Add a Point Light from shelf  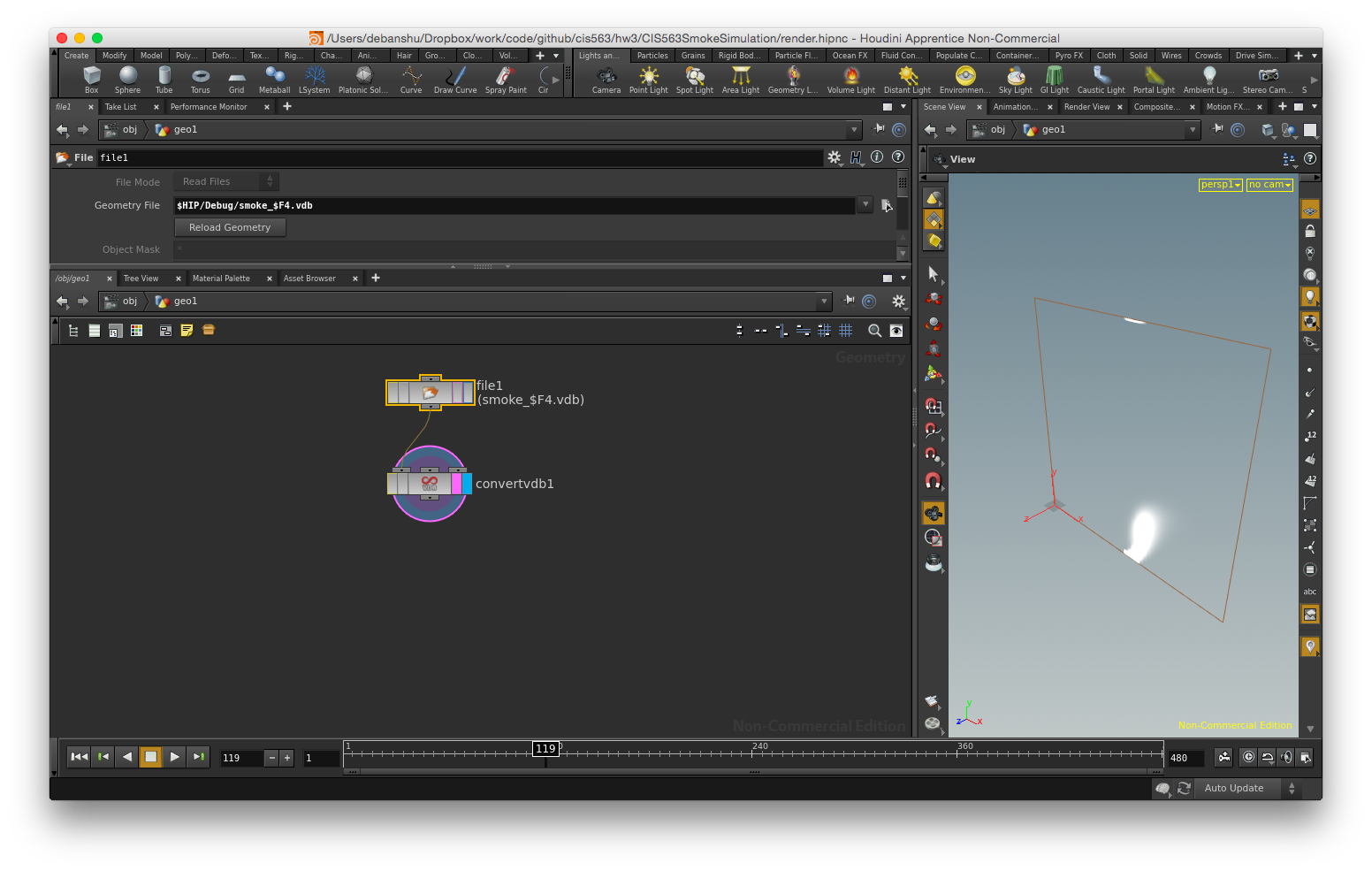click(x=649, y=80)
